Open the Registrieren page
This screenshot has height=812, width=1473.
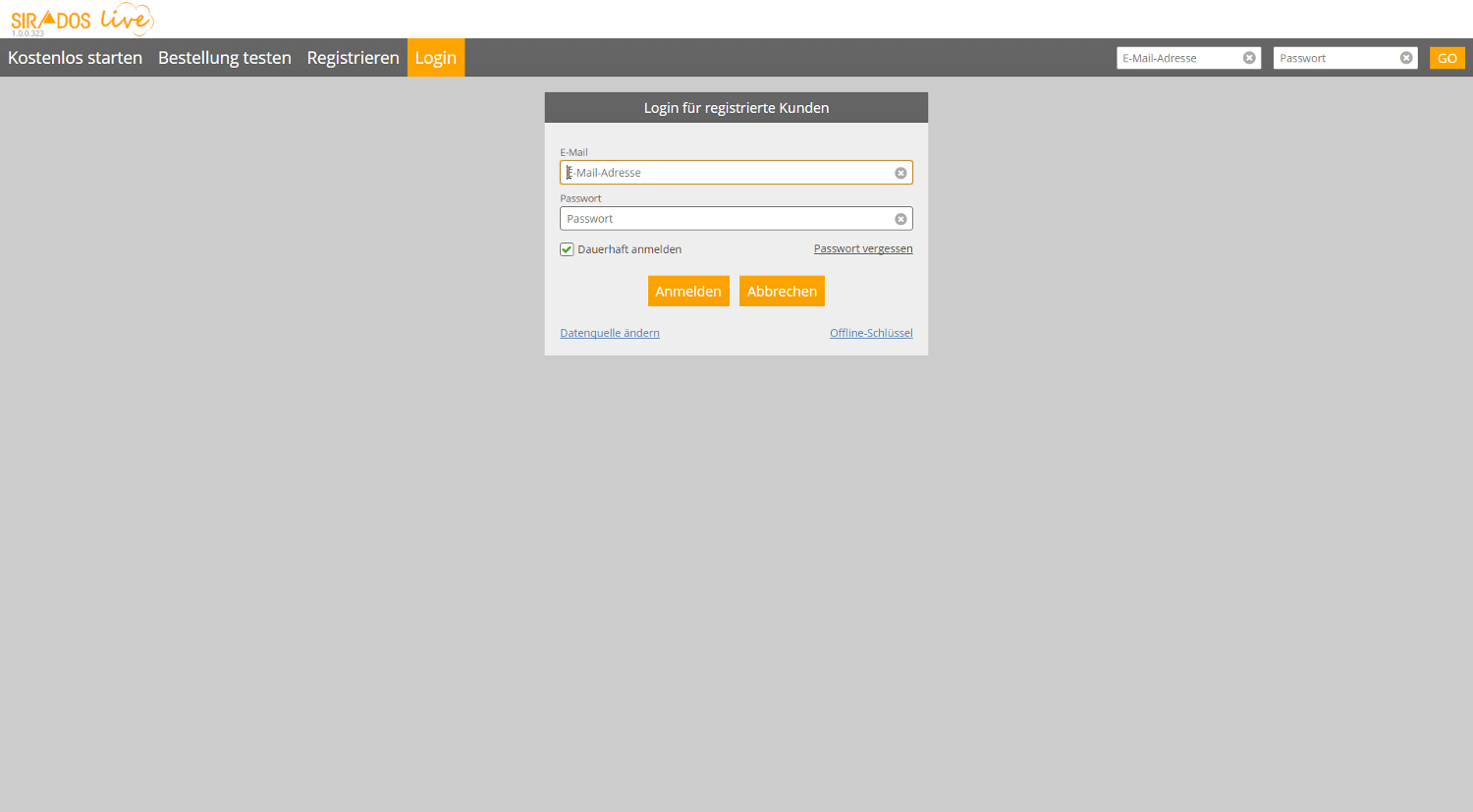tap(353, 58)
